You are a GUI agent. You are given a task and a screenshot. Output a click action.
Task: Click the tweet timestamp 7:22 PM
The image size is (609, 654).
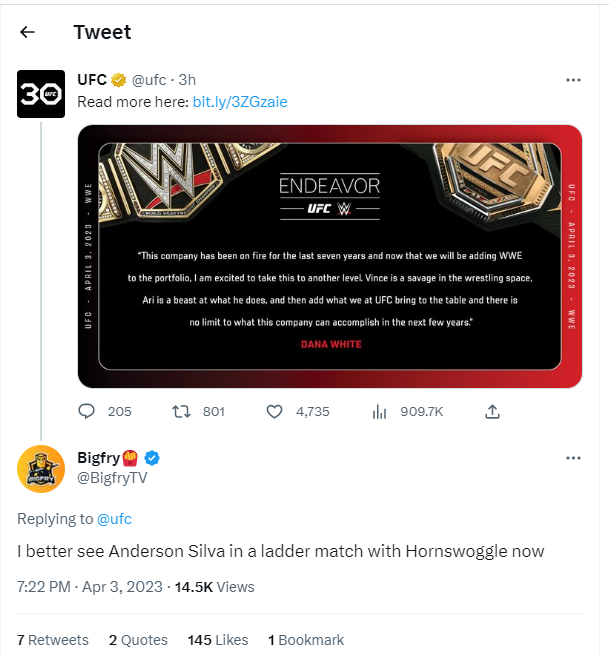pos(44,586)
